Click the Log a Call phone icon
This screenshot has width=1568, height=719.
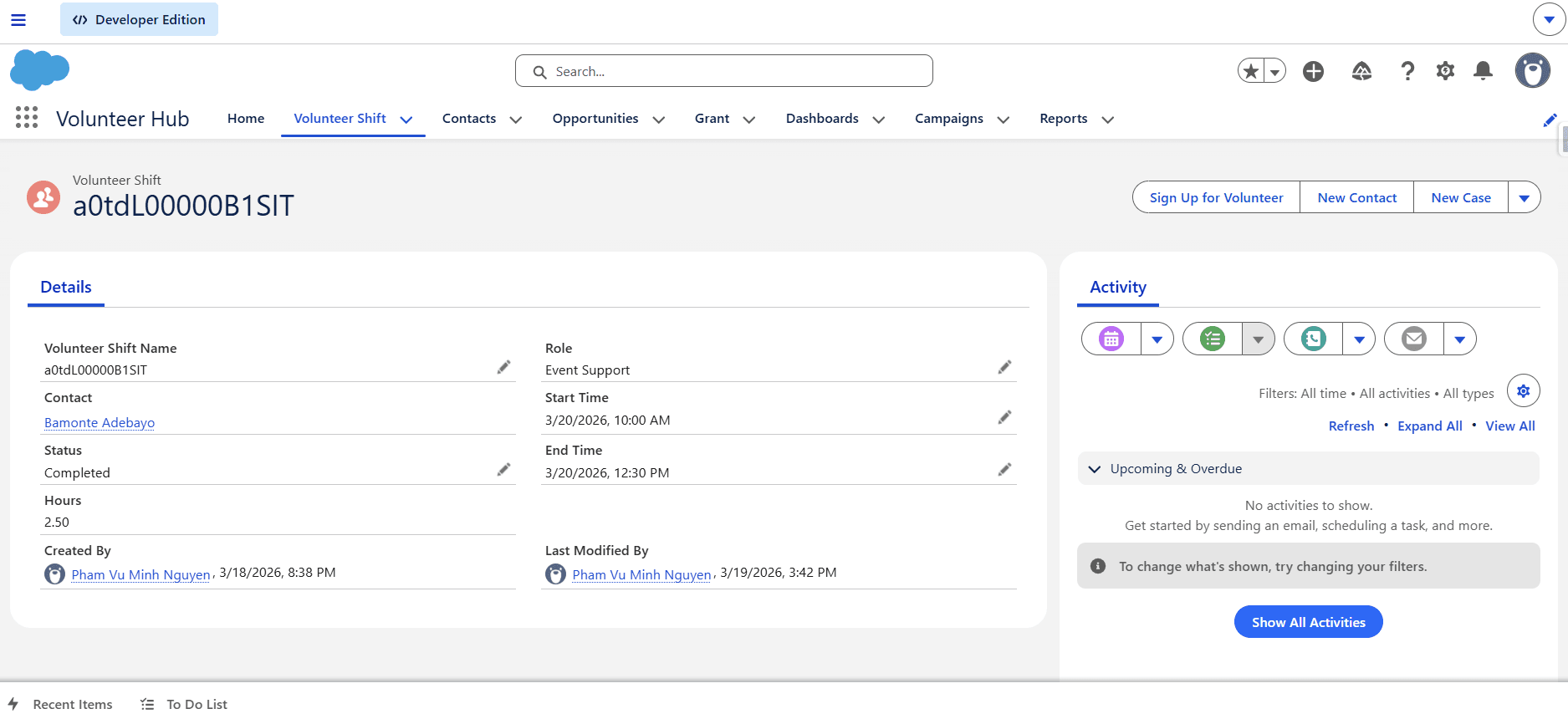click(1313, 339)
